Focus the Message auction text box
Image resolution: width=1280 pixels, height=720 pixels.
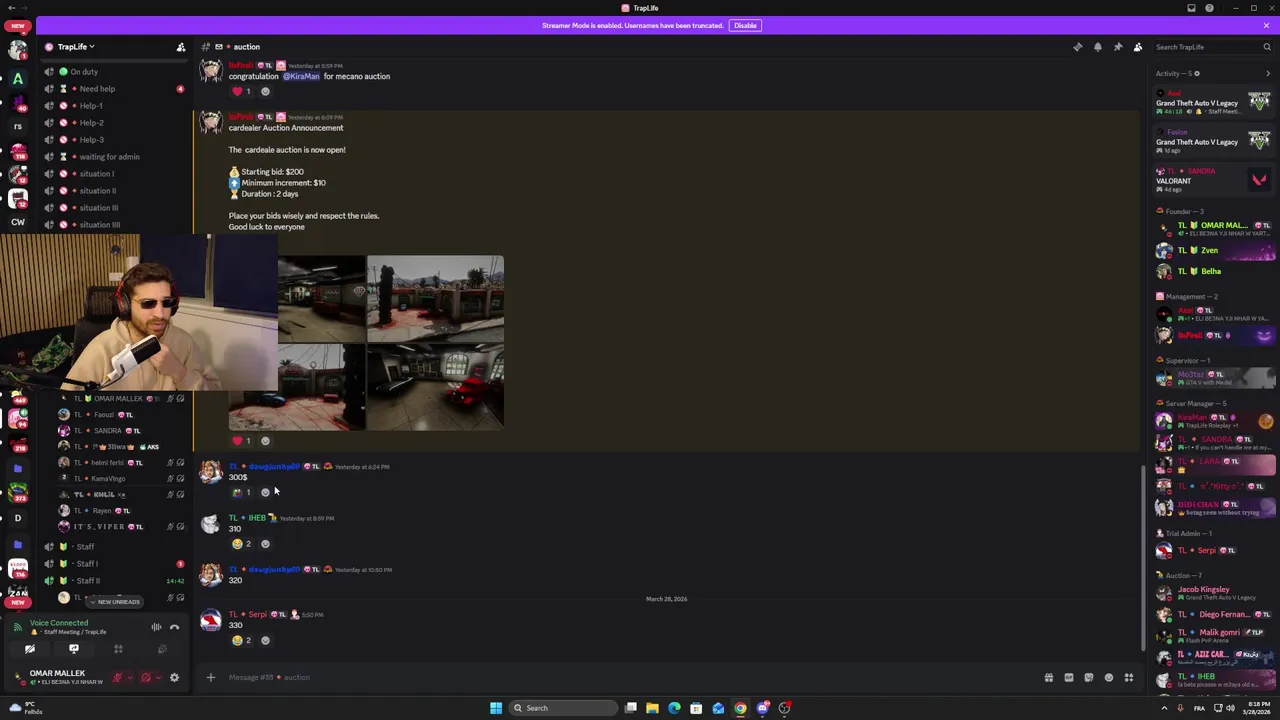click(630, 678)
